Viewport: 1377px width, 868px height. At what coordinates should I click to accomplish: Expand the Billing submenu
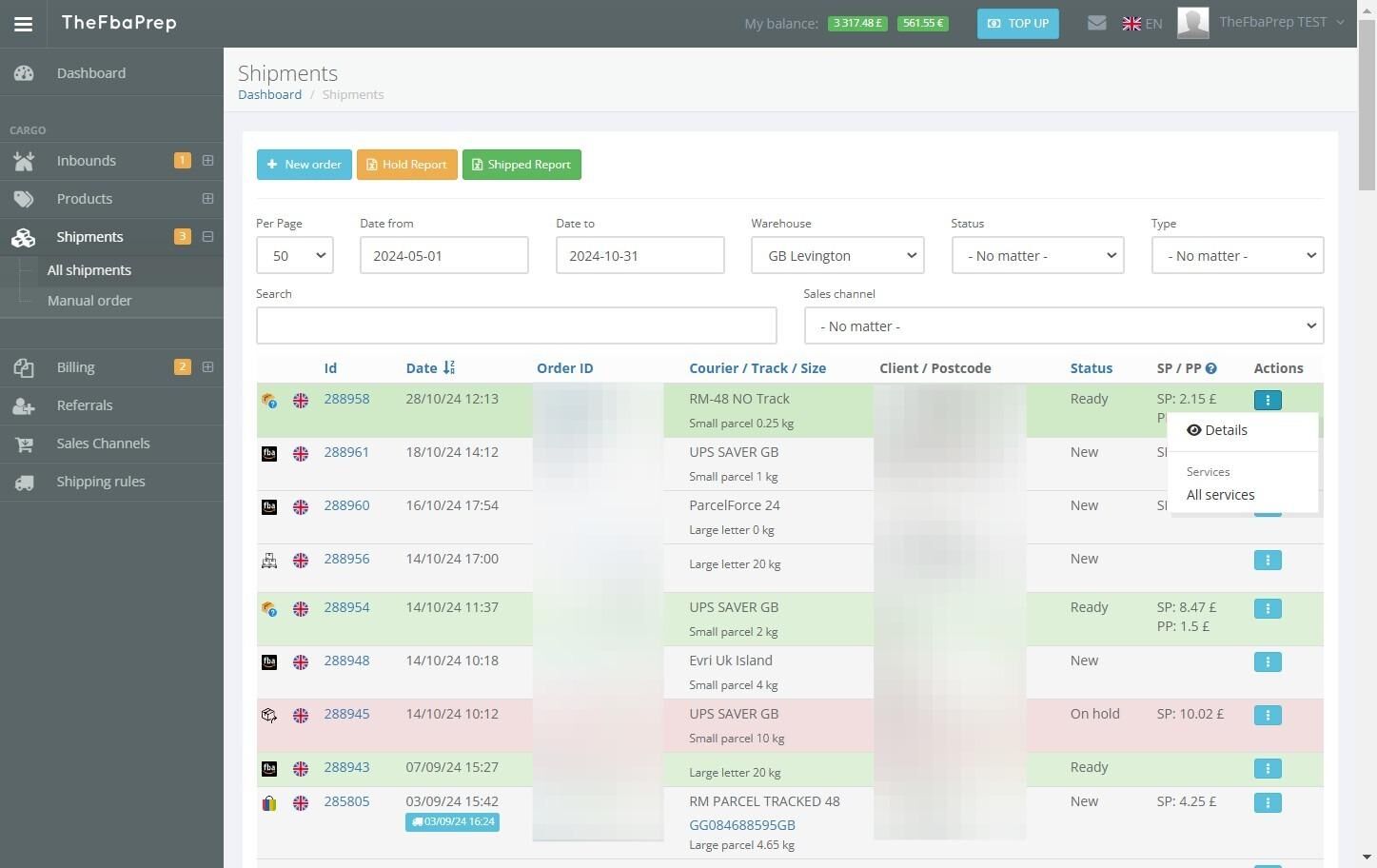pyautogui.click(x=207, y=366)
